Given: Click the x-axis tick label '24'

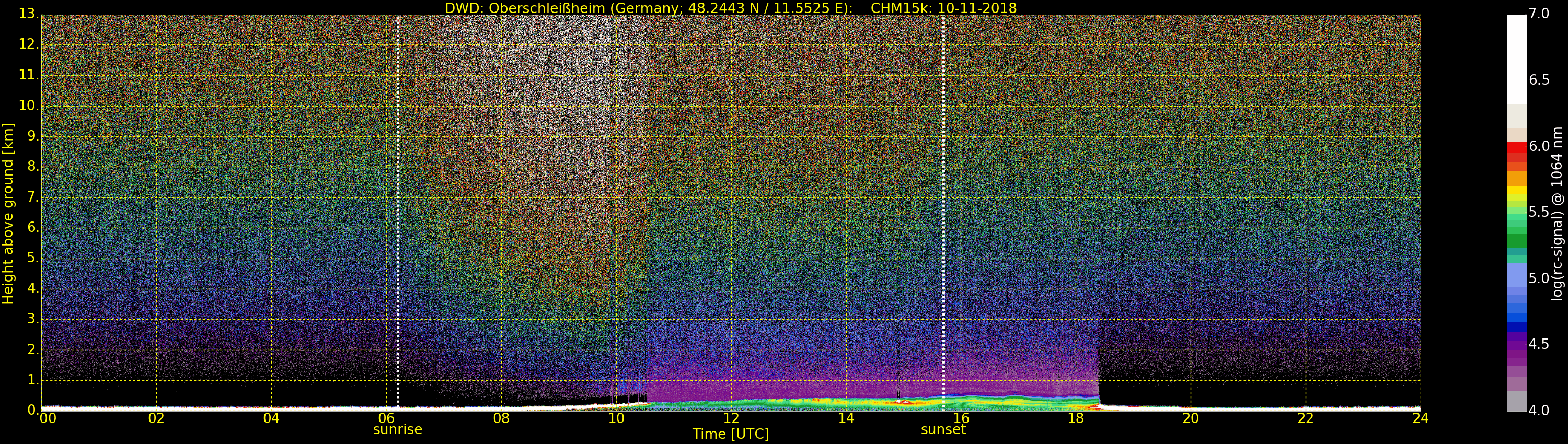Looking at the screenshot, I should point(1421,418).
